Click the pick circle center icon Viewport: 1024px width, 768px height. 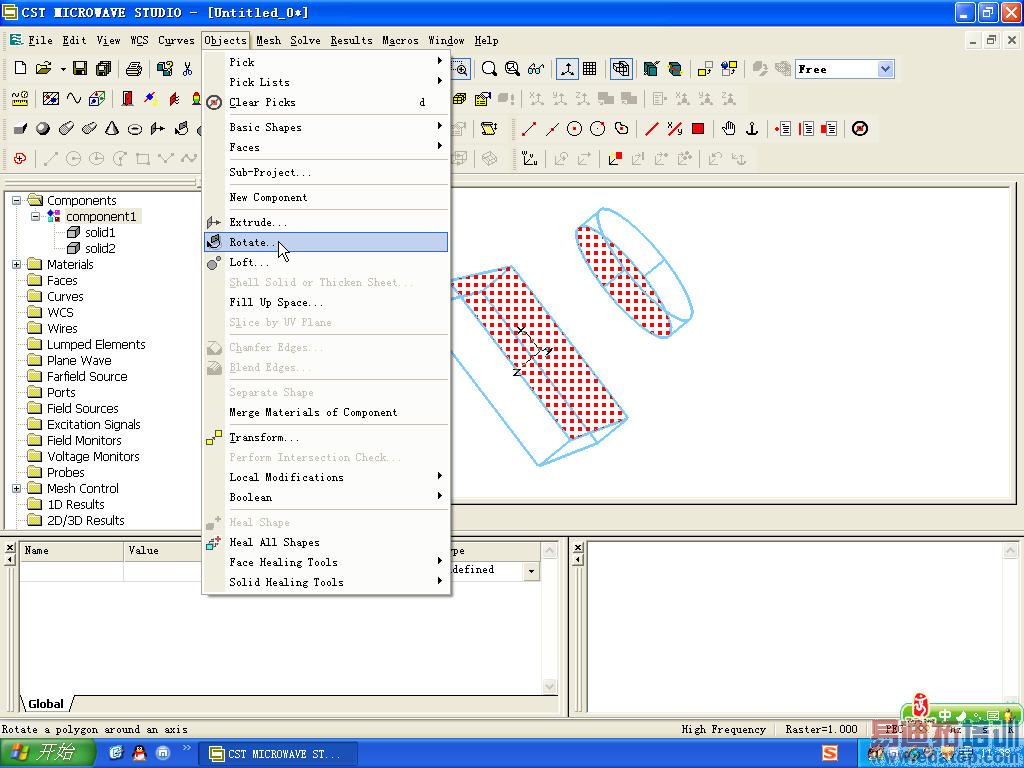pos(574,129)
